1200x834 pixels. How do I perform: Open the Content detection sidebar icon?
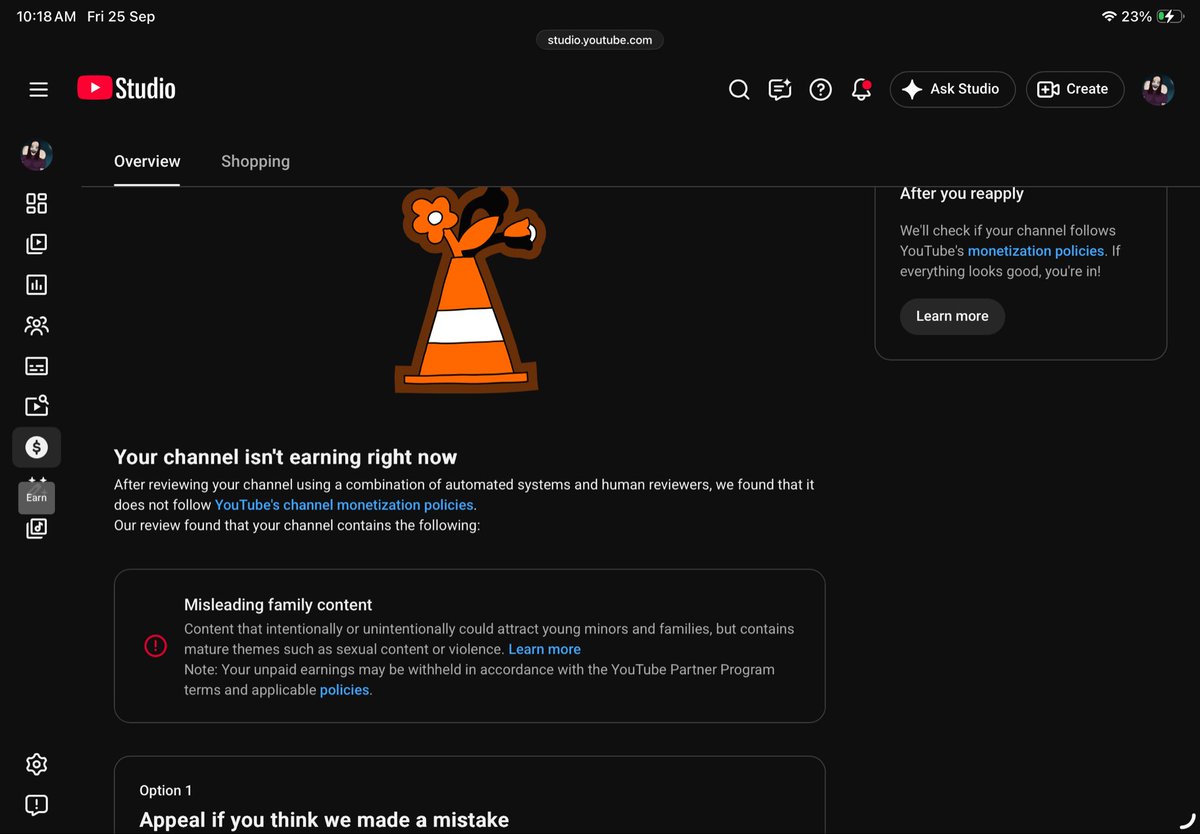[37, 406]
